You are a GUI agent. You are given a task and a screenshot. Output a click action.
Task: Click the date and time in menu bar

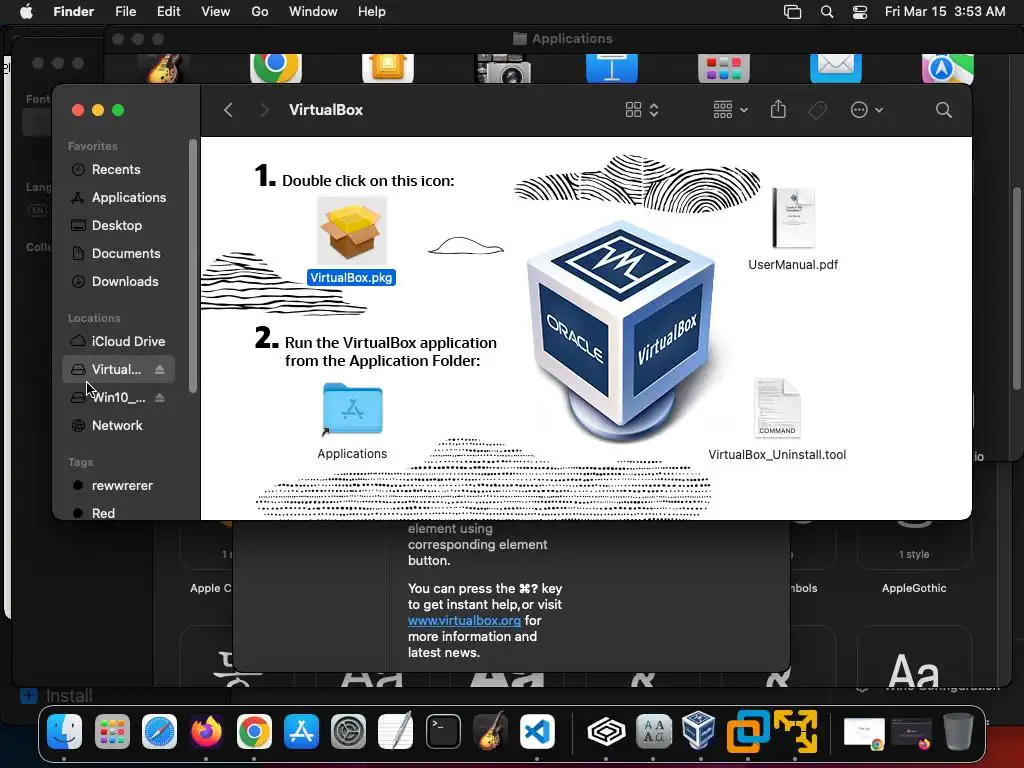[945, 12]
